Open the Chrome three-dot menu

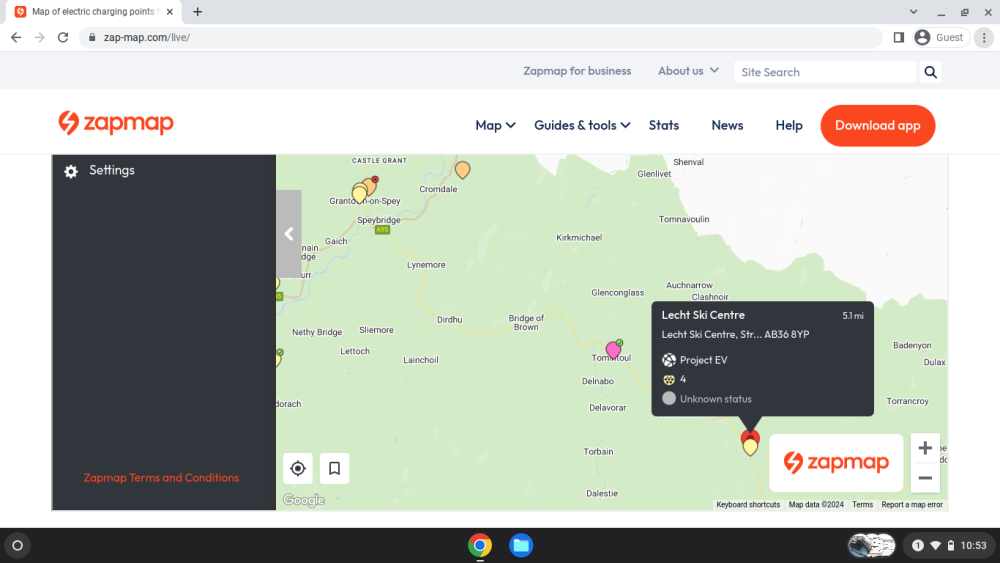[x=984, y=38]
